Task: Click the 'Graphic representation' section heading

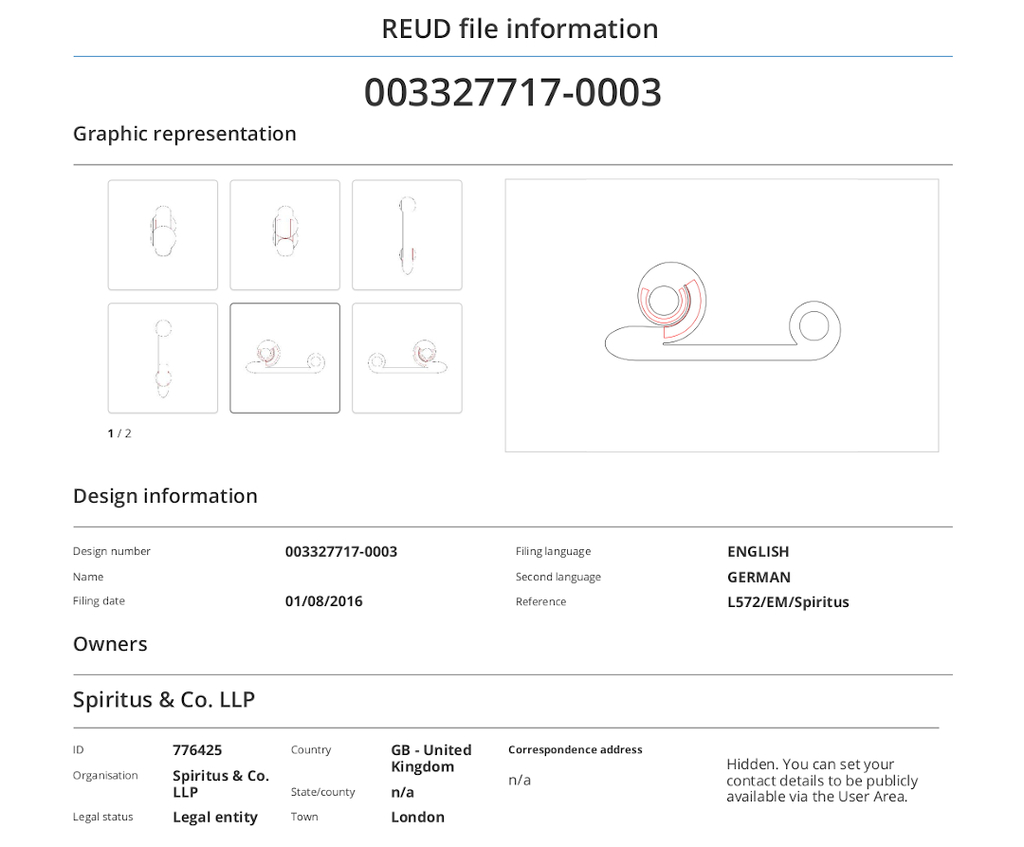Action: coord(185,134)
